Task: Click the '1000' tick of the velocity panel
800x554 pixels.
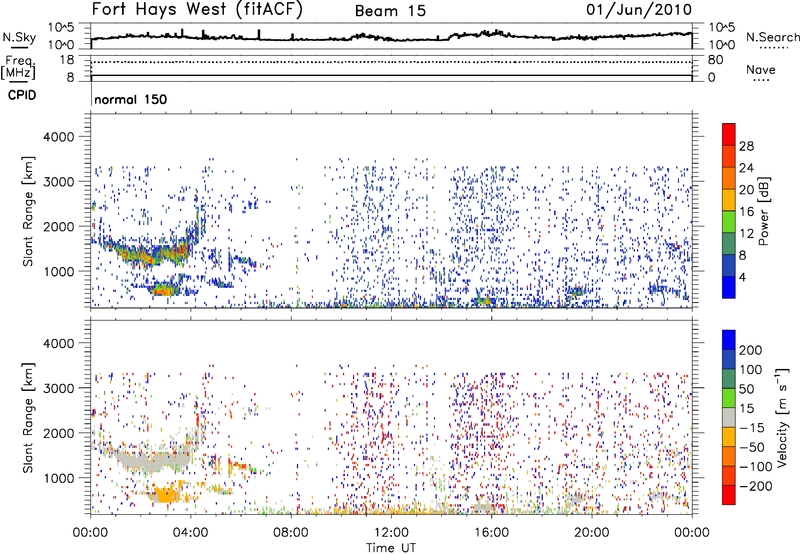Action: pyautogui.click(x=59, y=478)
